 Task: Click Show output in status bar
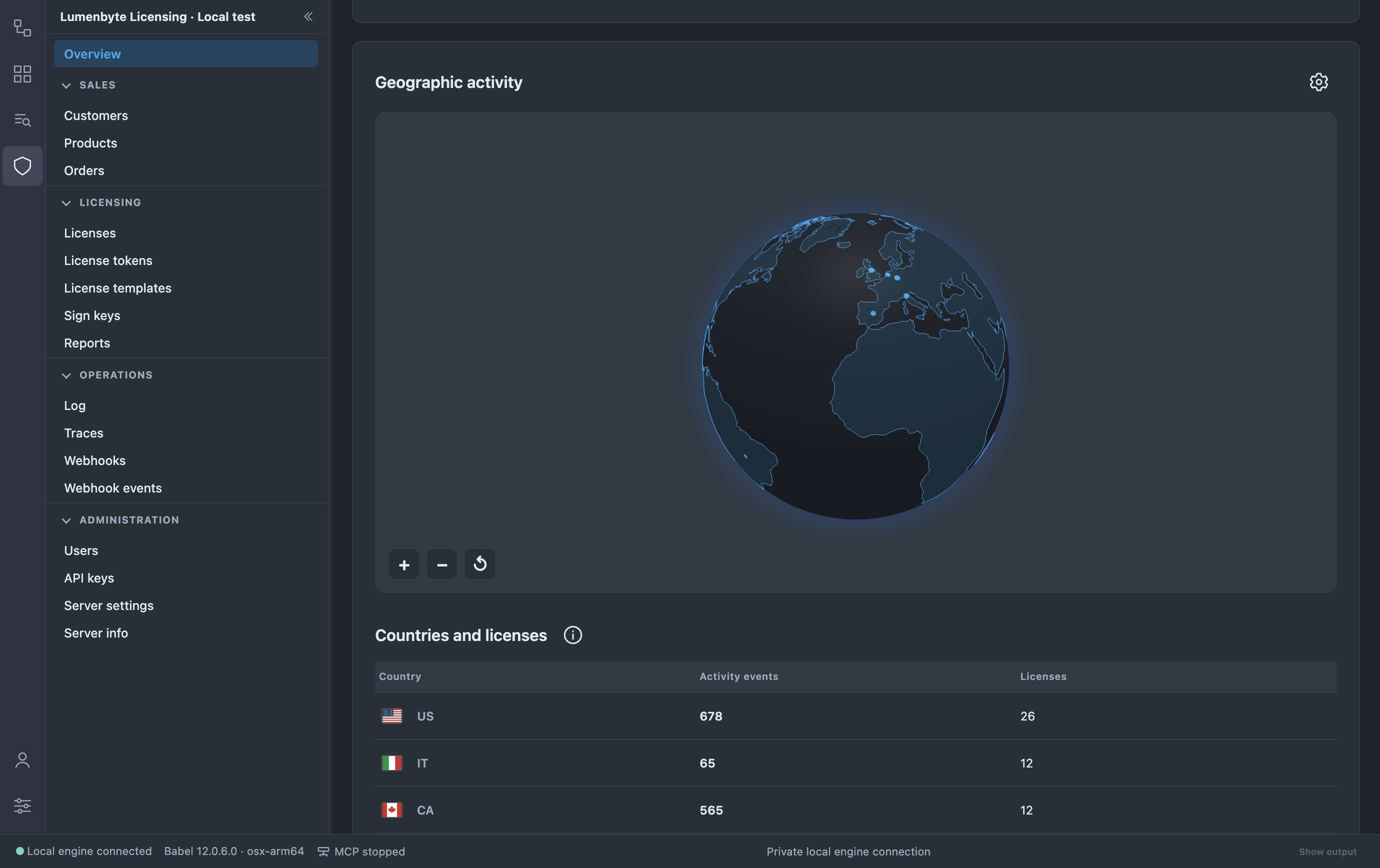(x=1327, y=852)
